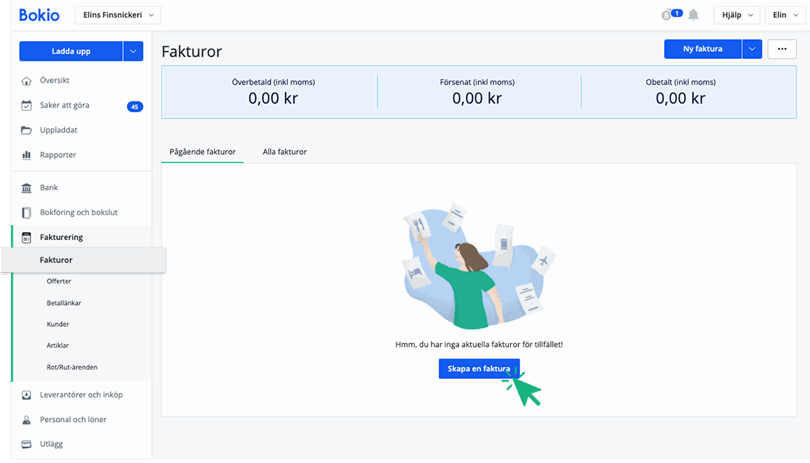Click the Bank building icon
The image size is (810, 463).
[x=27, y=188]
